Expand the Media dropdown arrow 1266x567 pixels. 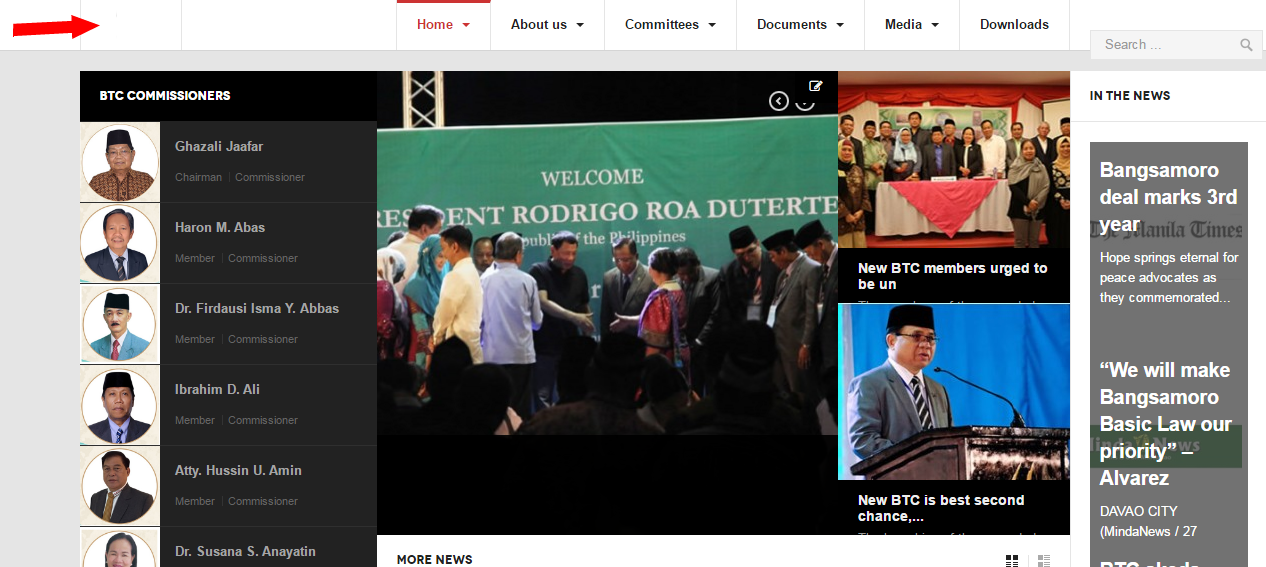click(935, 25)
